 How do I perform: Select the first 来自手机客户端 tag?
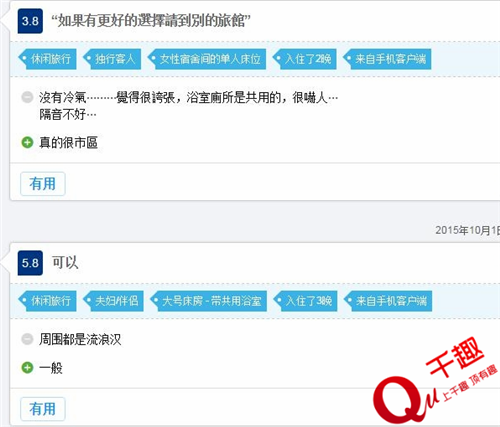pyautogui.click(x=387, y=59)
